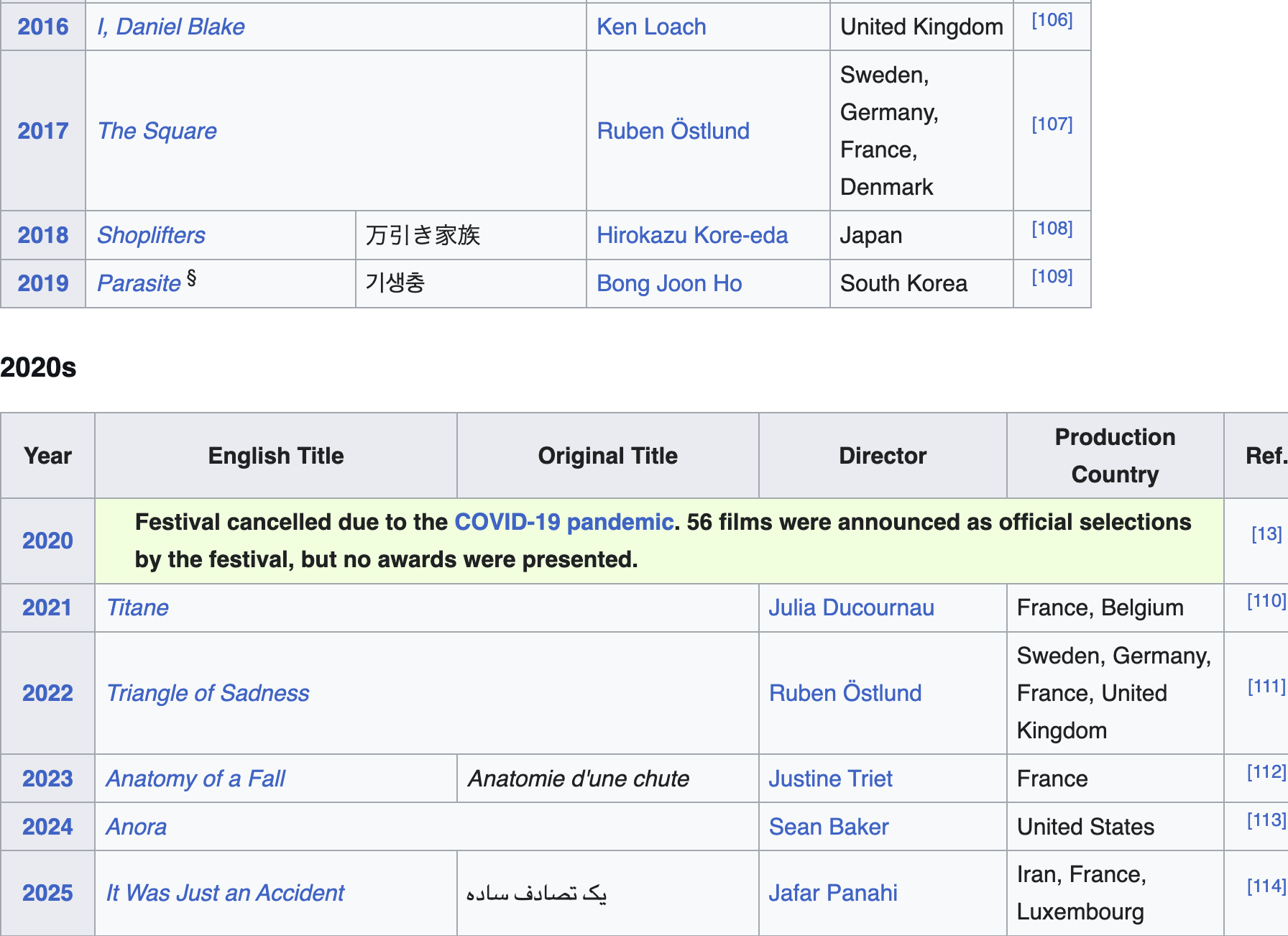Click the "English Title" column header

(x=276, y=456)
